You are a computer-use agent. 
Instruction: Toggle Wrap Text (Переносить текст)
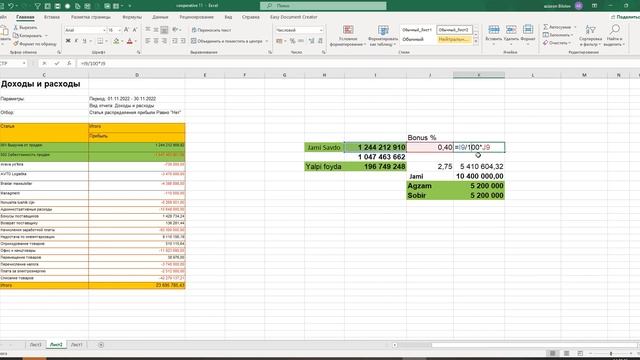point(211,30)
